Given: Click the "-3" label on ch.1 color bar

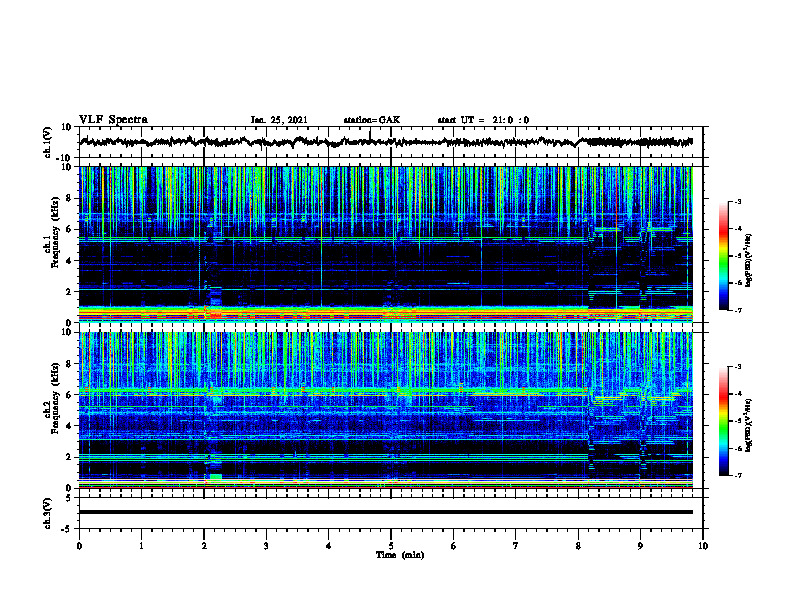Looking at the screenshot, I should coord(738,202).
